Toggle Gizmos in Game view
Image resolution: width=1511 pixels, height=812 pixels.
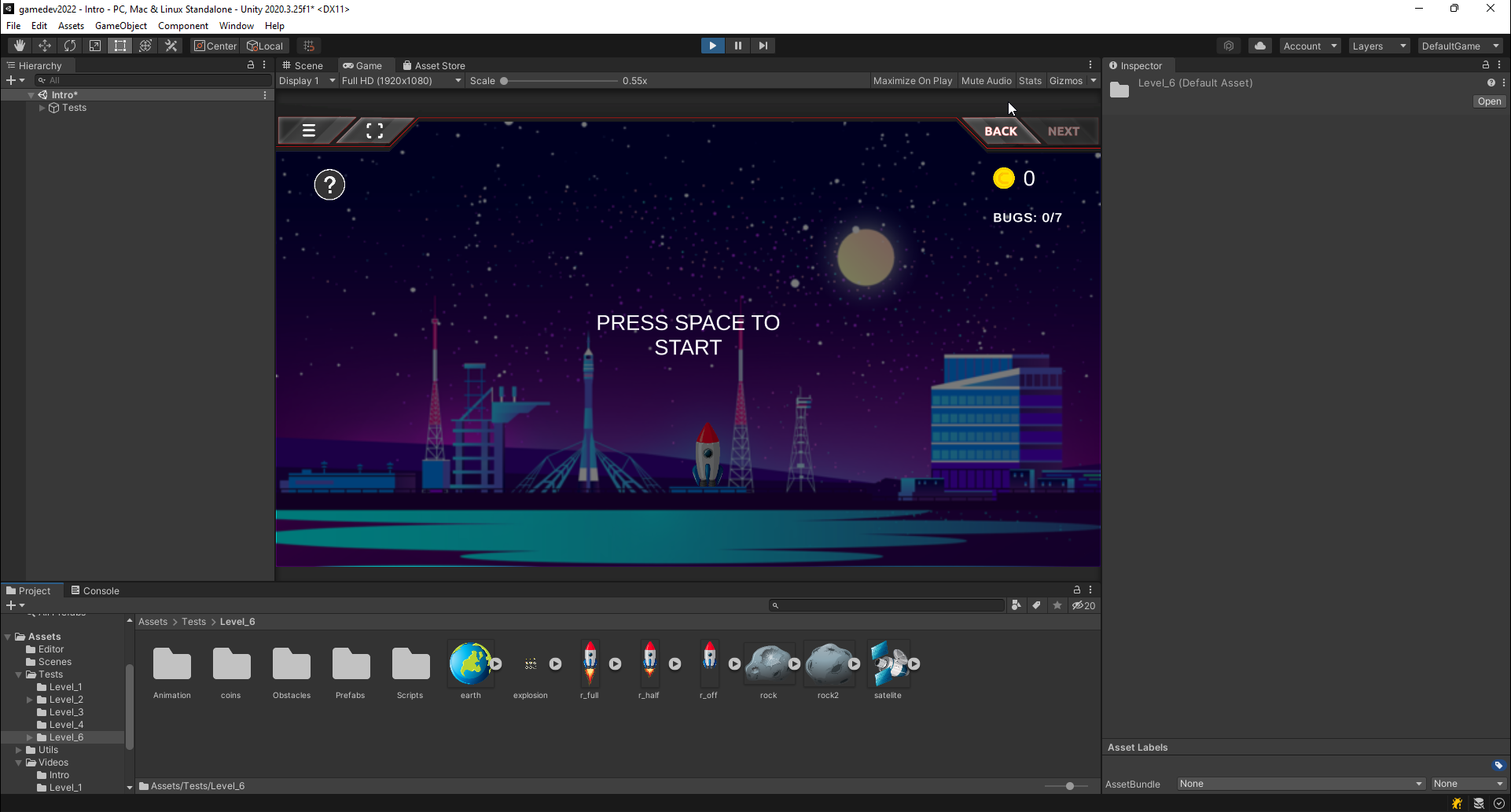[x=1066, y=80]
